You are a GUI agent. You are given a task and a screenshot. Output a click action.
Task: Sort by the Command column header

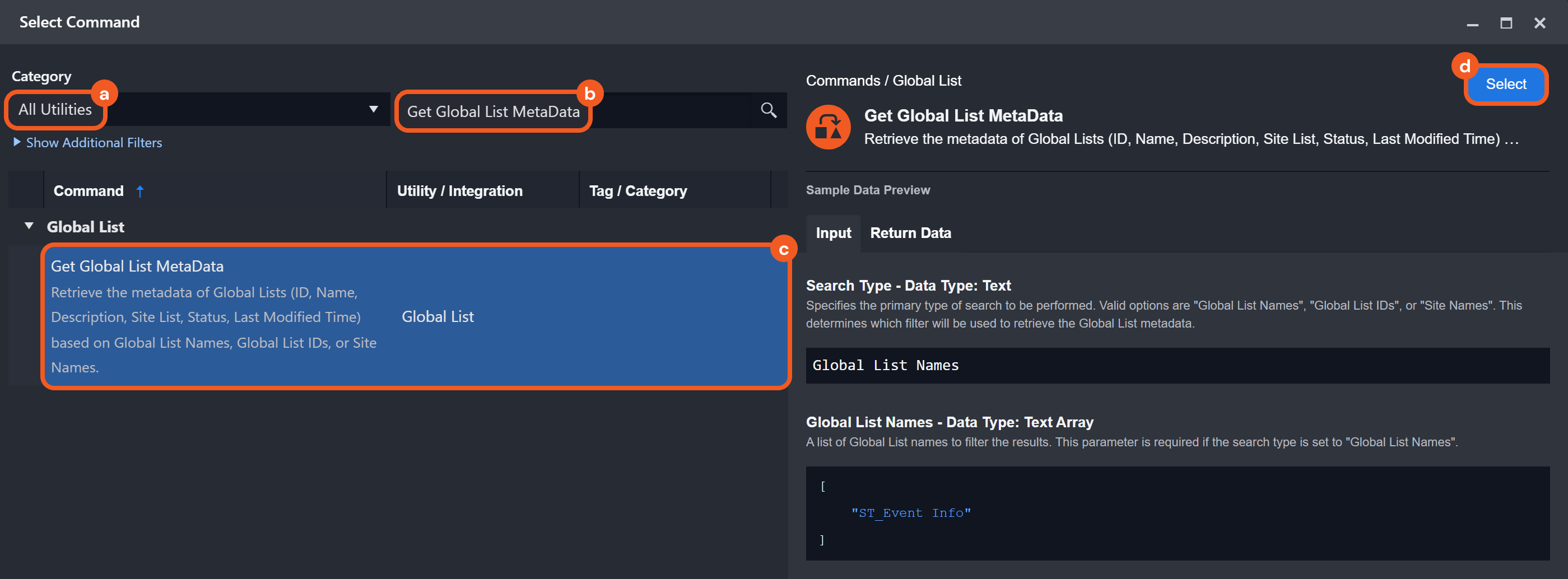coord(89,191)
